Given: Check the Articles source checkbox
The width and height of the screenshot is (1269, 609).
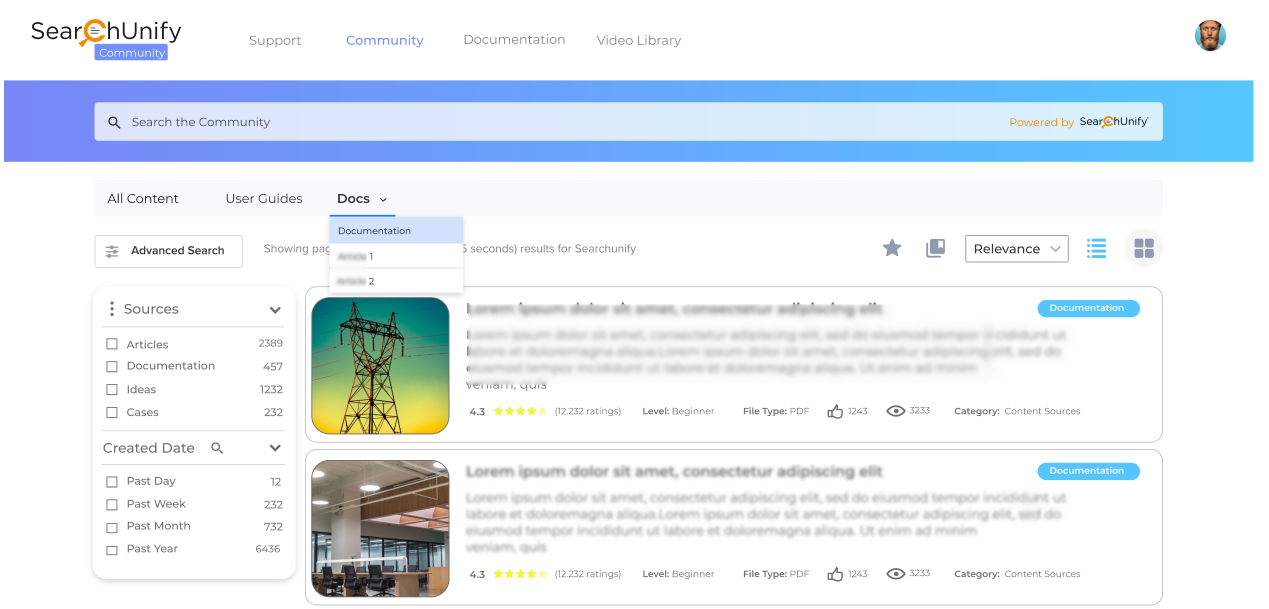Looking at the screenshot, I should coord(112,344).
